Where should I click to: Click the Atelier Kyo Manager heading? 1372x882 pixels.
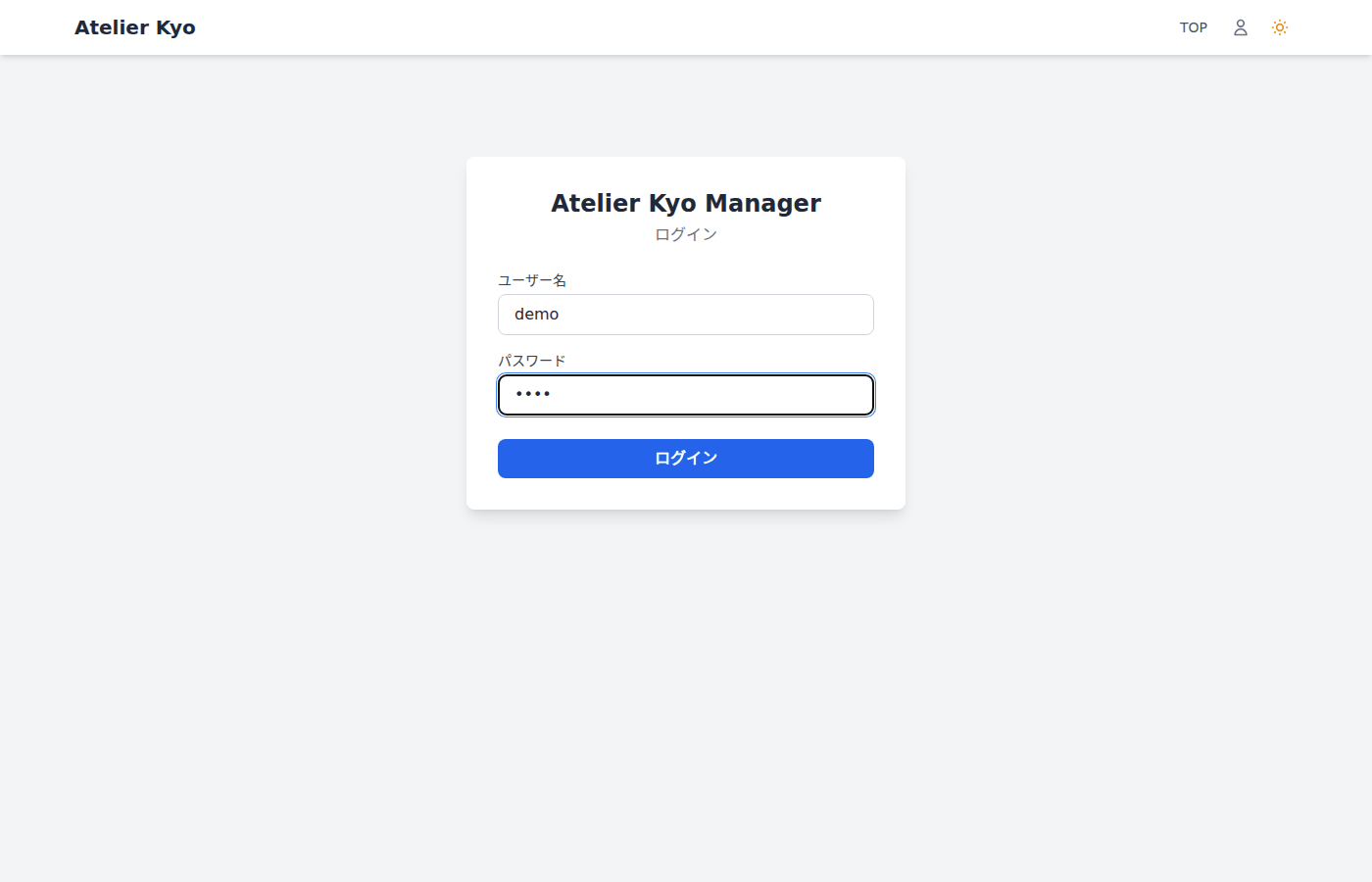pos(686,203)
